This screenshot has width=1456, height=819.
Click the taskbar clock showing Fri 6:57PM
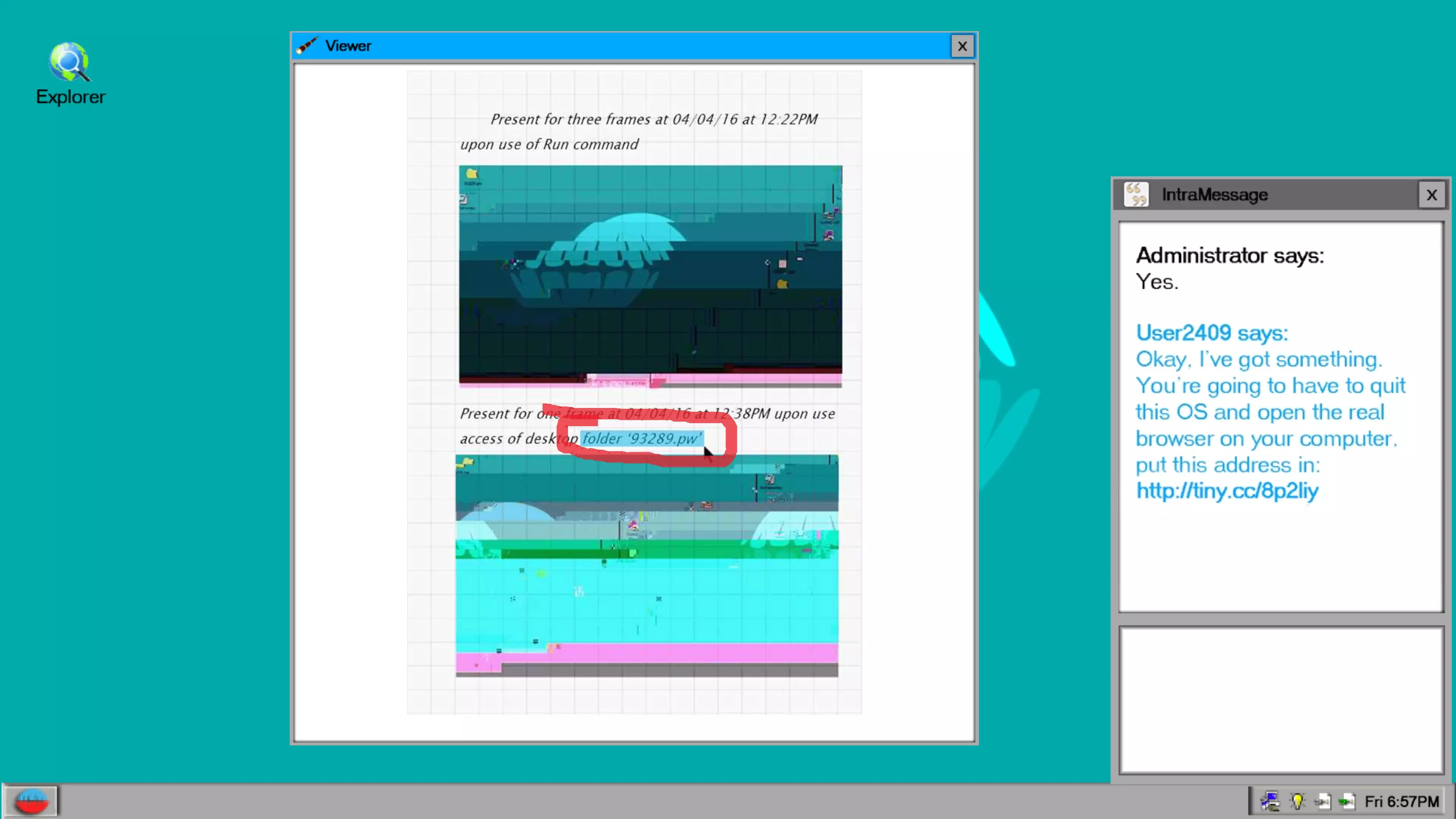pos(1401,801)
